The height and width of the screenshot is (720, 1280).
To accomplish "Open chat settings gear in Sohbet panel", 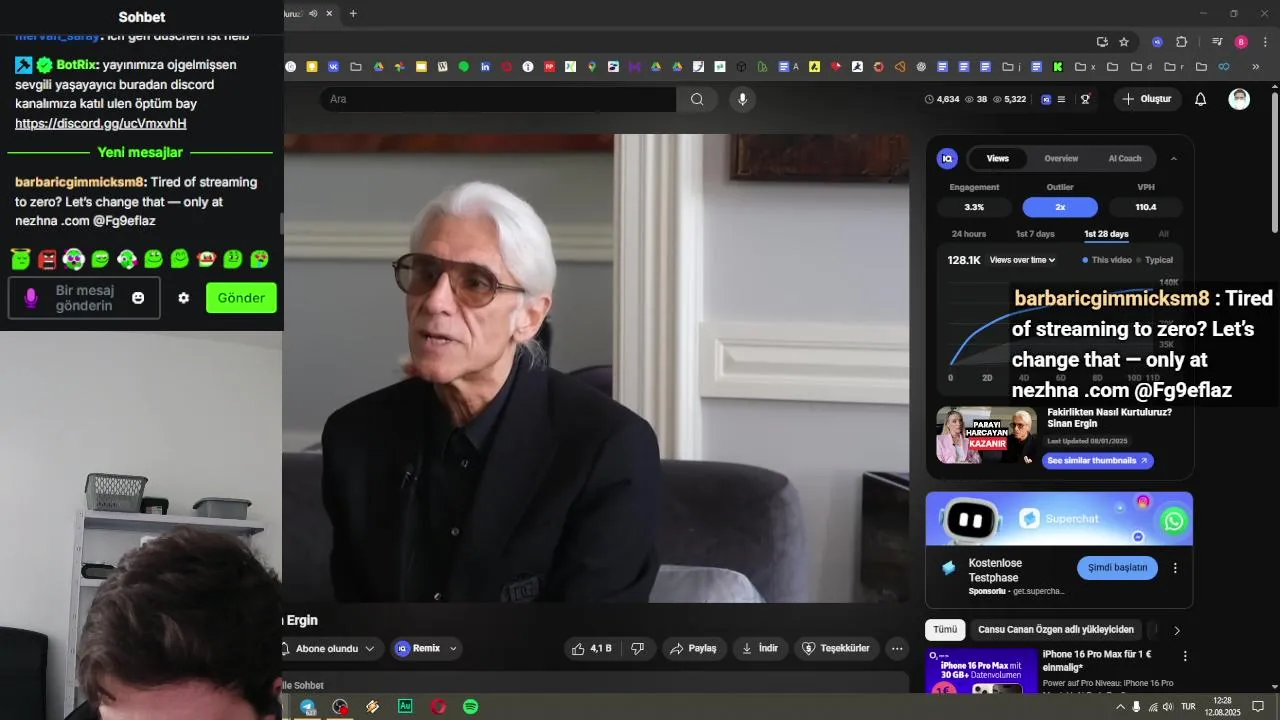I will click(x=184, y=298).
